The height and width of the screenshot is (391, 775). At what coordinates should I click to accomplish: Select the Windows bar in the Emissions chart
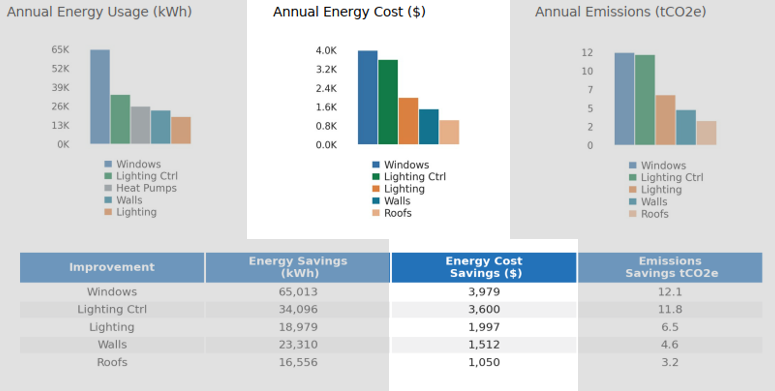pos(624,99)
